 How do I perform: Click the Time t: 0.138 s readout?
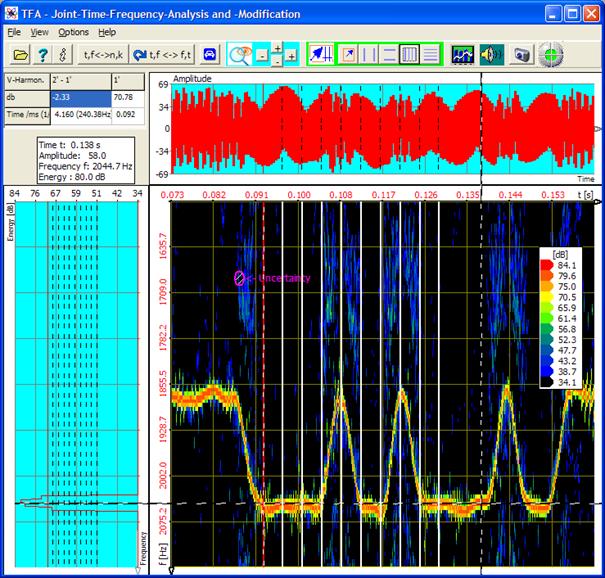point(69,145)
